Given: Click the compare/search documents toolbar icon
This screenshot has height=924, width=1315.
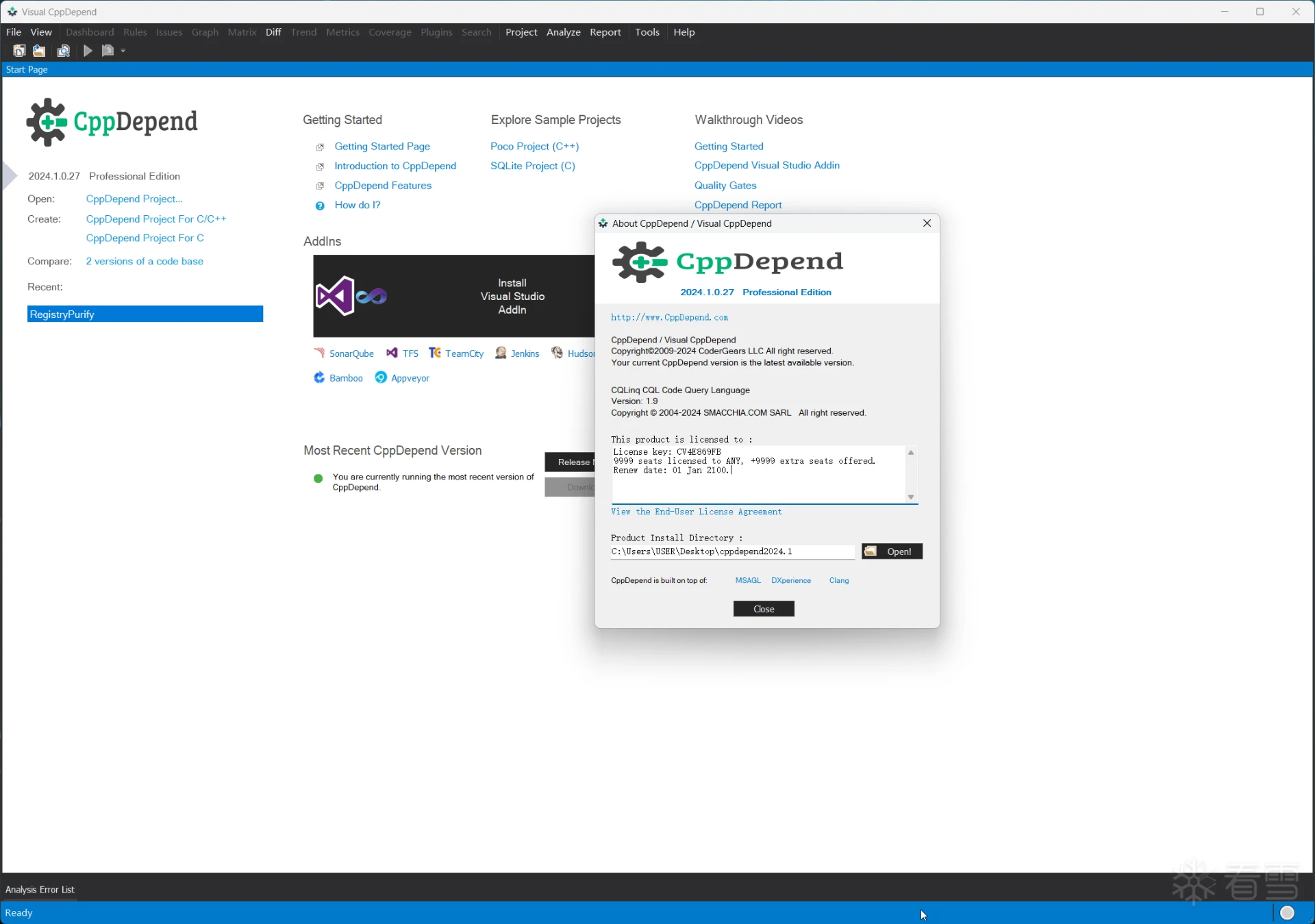Looking at the screenshot, I should point(63,51).
